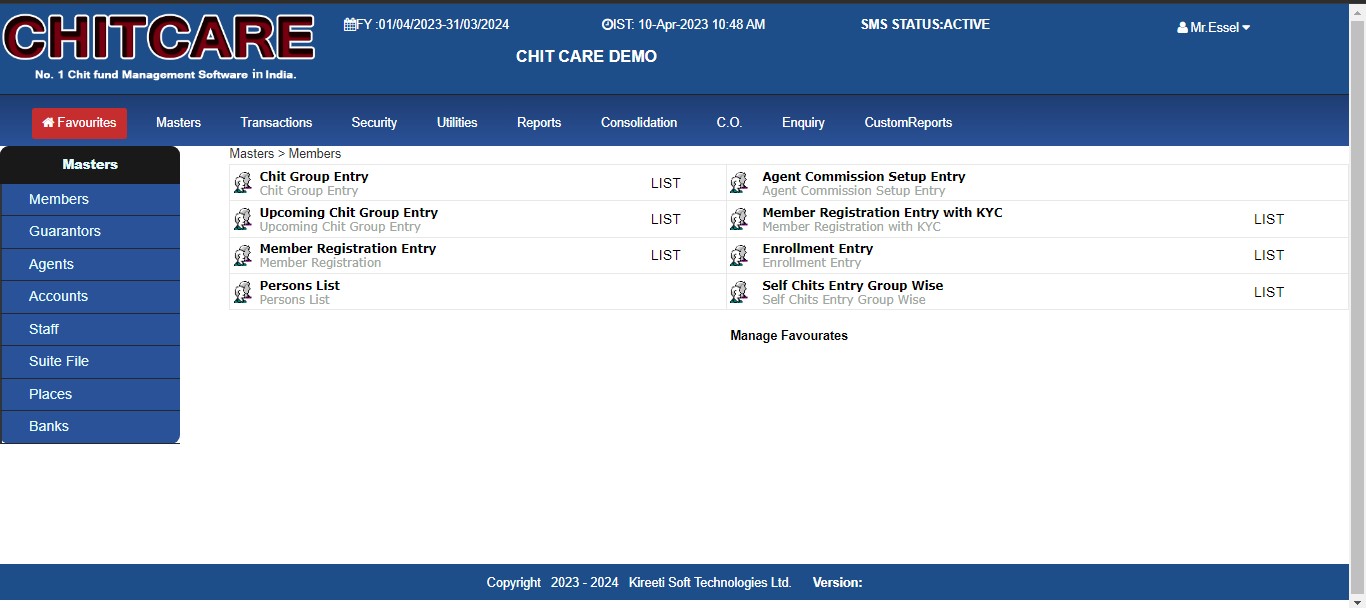
Task: Click the icon next to Upcoming Chit Group Entry
Action: [x=242, y=219]
